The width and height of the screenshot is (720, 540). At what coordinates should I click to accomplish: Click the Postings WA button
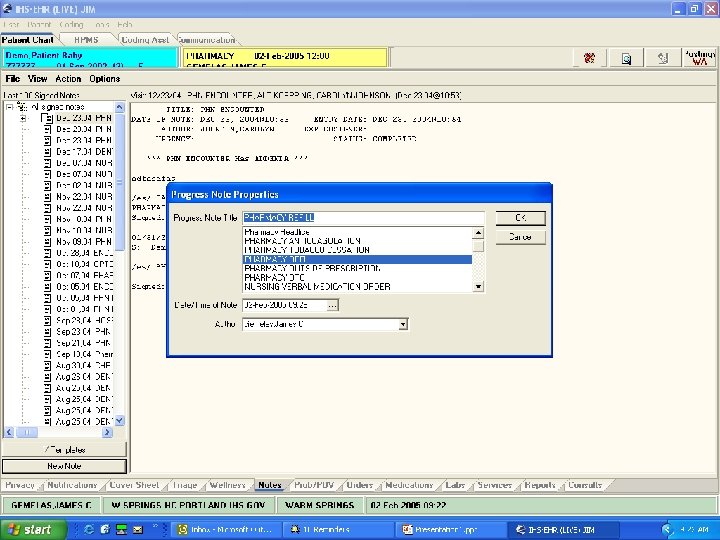(699, 58)
